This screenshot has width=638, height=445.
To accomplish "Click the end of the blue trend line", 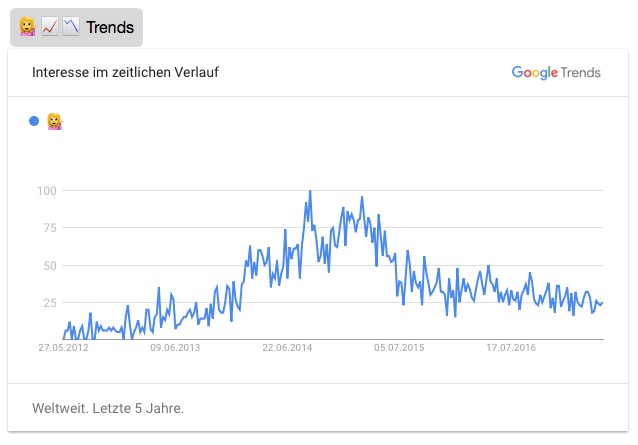I will (x=602, y=303).
